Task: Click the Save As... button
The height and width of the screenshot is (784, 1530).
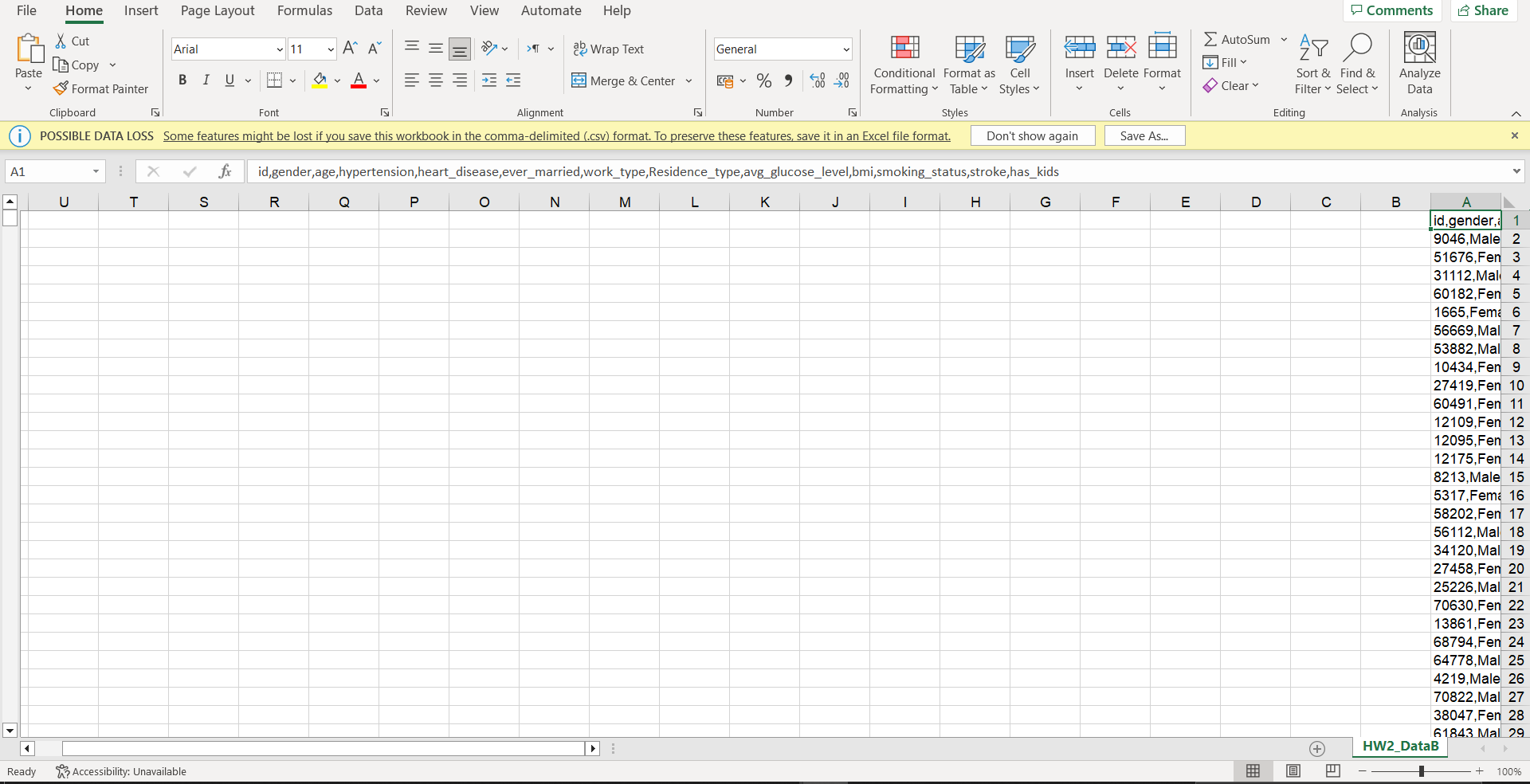Action: click(x=1144, y=136)
